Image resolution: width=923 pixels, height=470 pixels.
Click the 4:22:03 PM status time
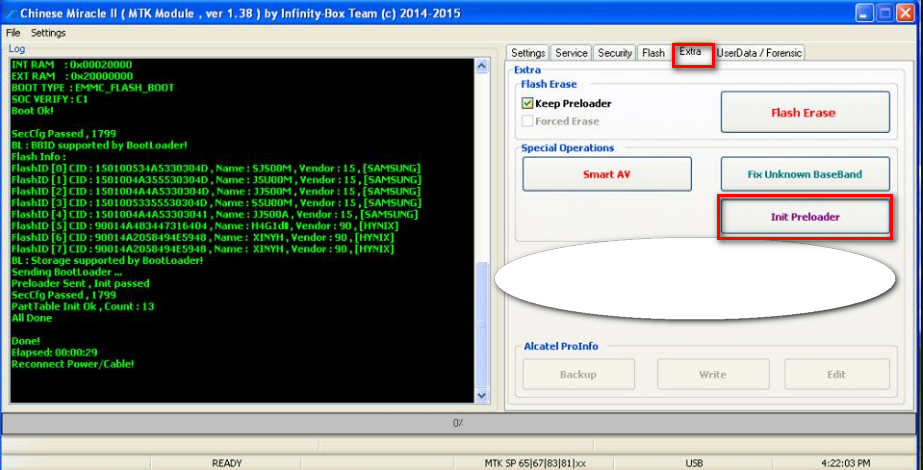click(x=845, y=464)
